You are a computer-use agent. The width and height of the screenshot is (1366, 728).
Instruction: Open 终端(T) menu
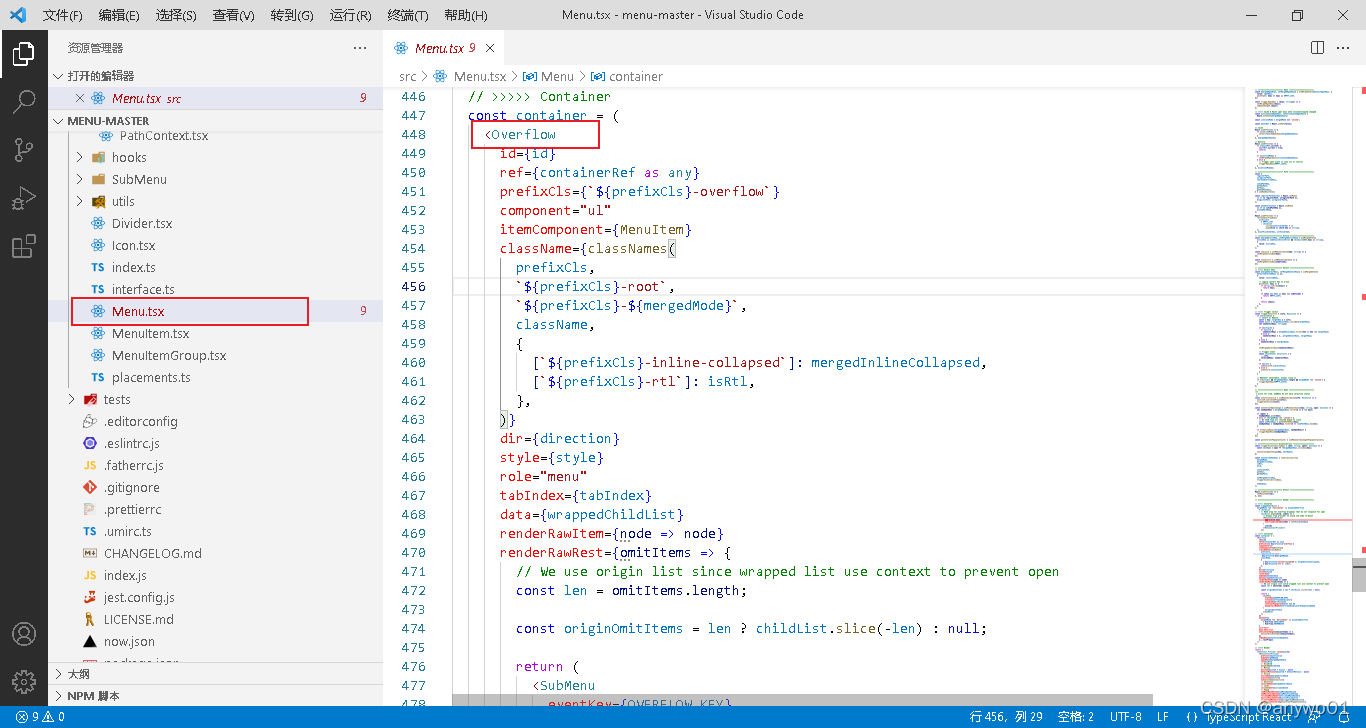pyautogui.click(x=408, y=15)
